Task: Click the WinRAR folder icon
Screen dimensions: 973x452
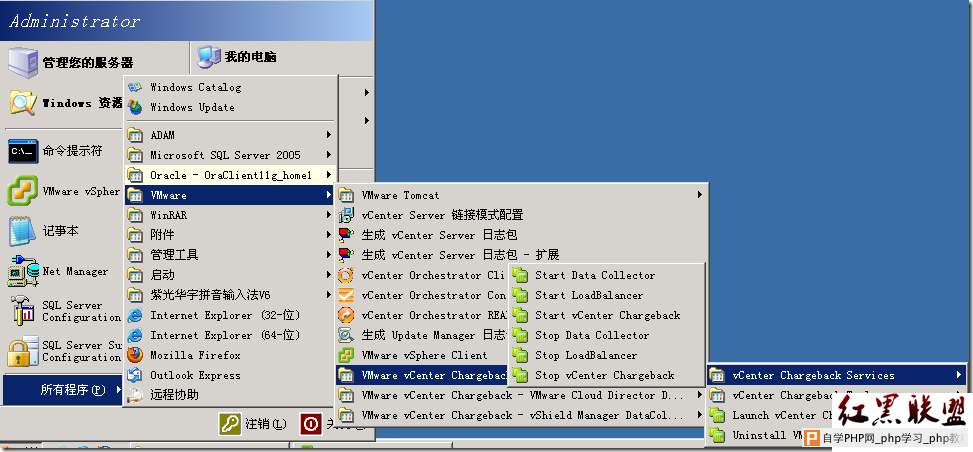Action: click(135, 215)
